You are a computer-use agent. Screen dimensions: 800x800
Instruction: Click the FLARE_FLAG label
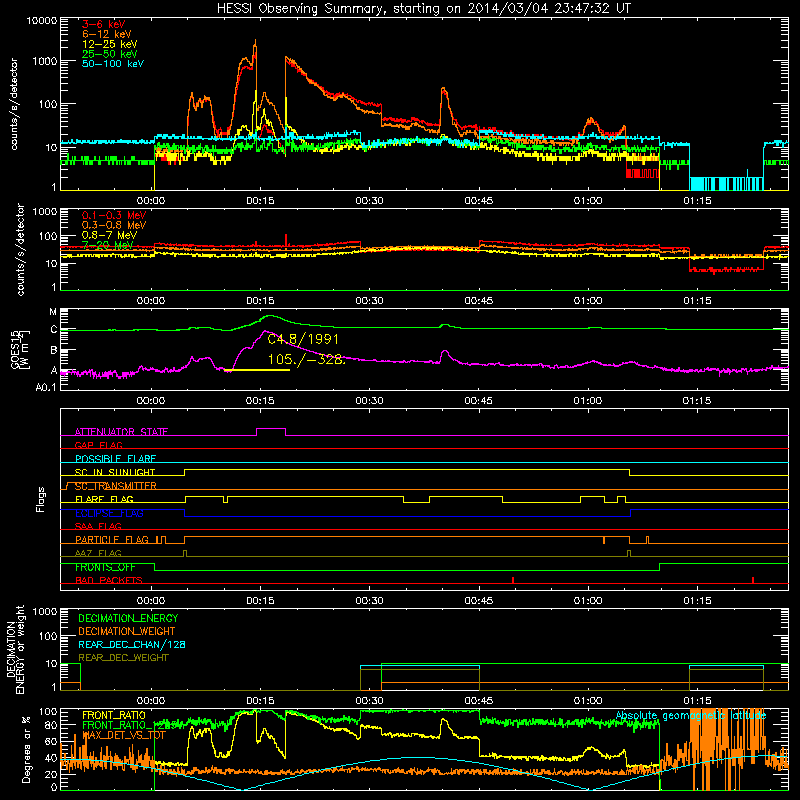[104, 499]
